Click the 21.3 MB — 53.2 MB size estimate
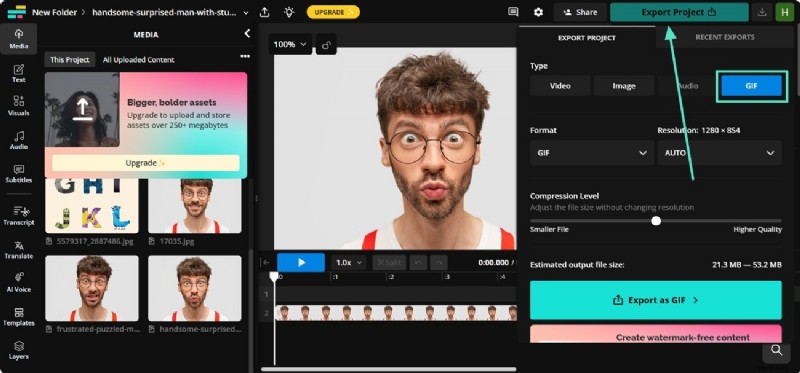800x373 pixels. (x=747, y=265)
